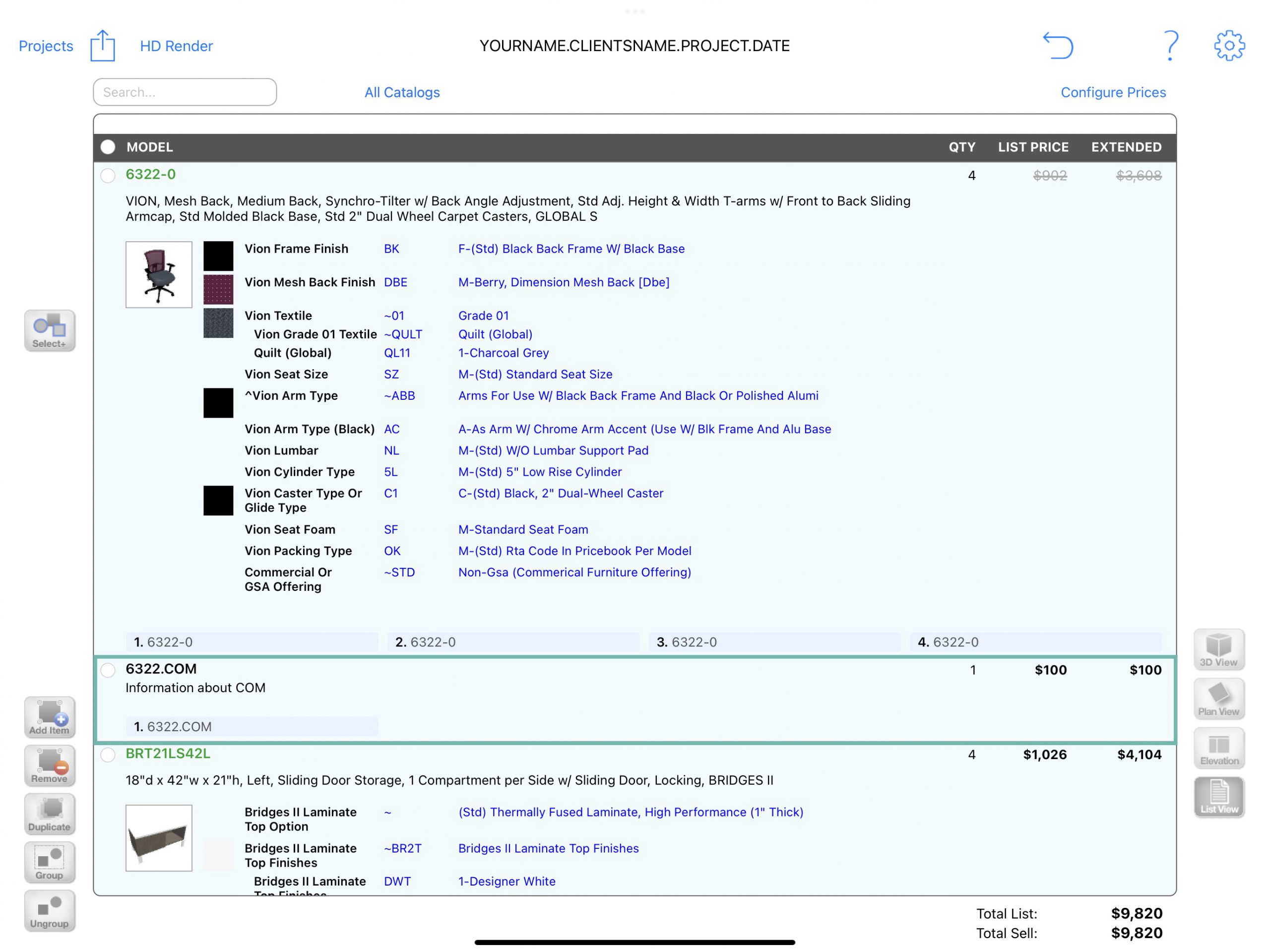Select the BRT21LS42L row radio button

pos(108,755)
